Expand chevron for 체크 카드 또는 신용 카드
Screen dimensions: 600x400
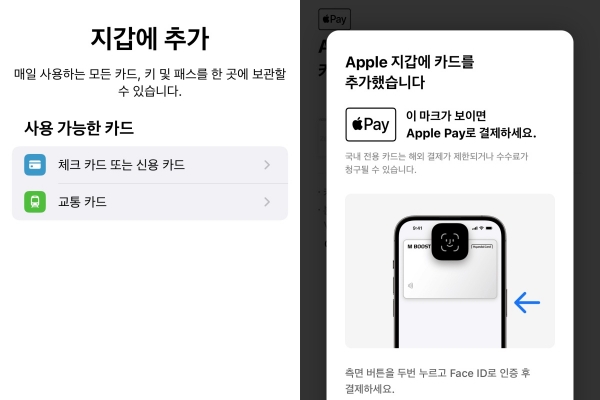point(267,165)
